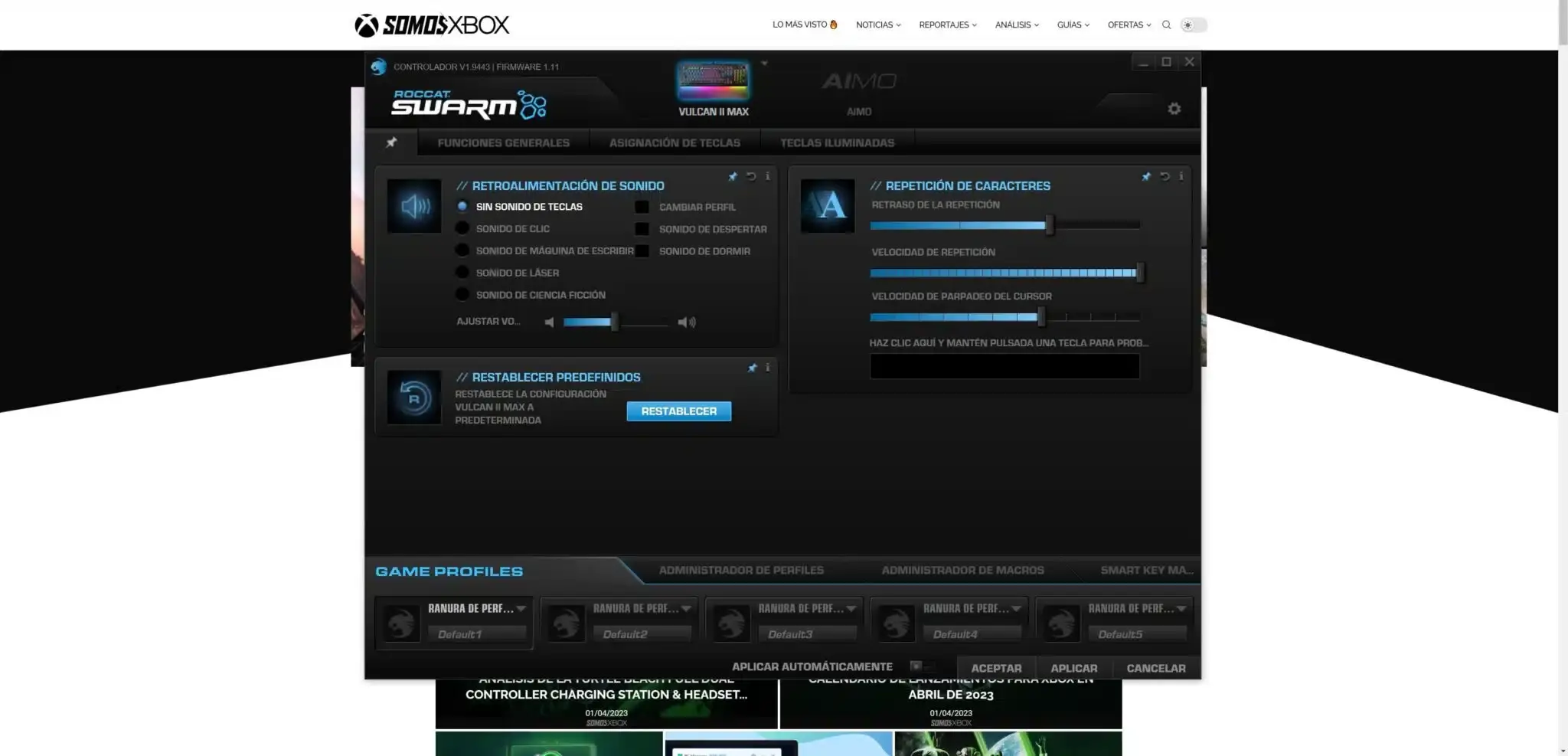This screenshot has height=756, width=1568.
Task: Pin the Restablecer Predefinidos panel
Action: click(x=753, y=368)
